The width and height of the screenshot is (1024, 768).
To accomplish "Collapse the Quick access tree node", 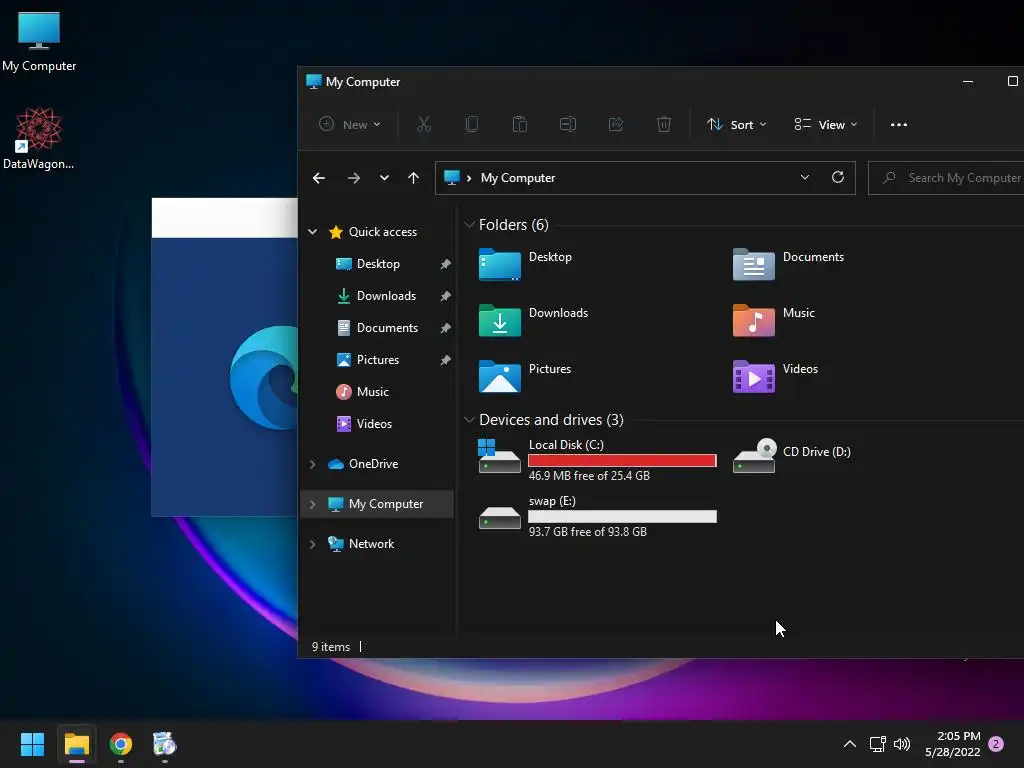I will point(313,232).
